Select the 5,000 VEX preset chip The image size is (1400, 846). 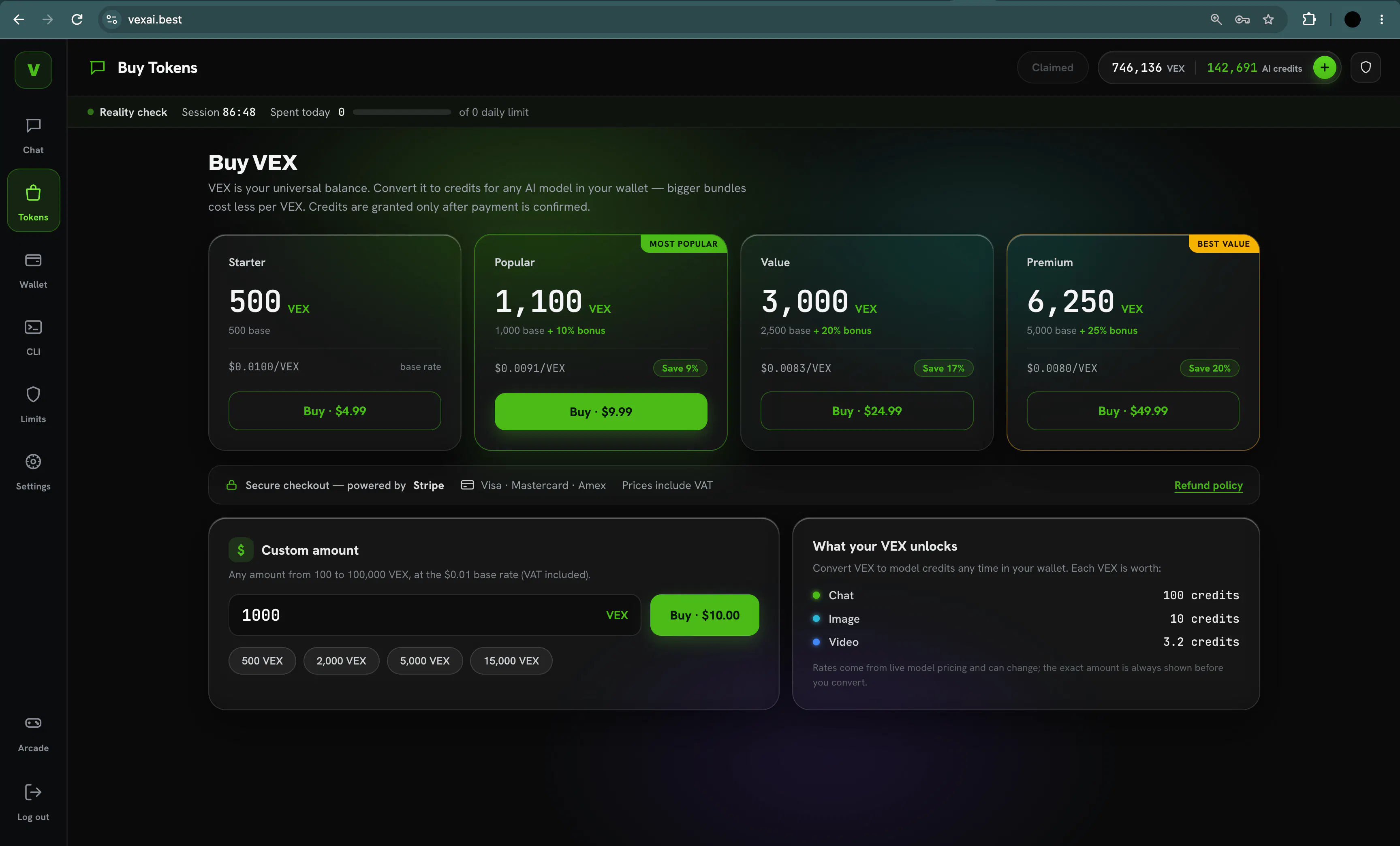coord(424,661)
